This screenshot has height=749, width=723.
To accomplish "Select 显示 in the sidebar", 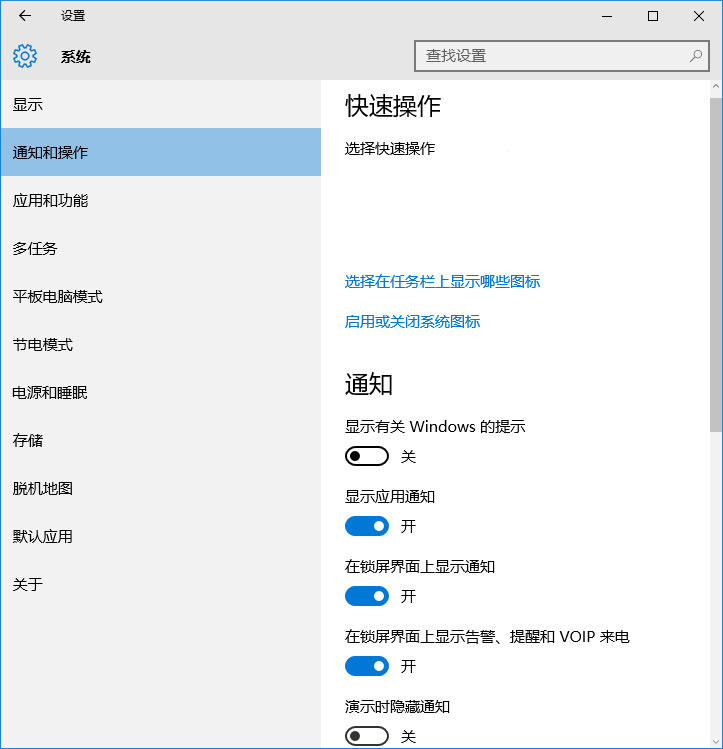I will tap(28, 105).
